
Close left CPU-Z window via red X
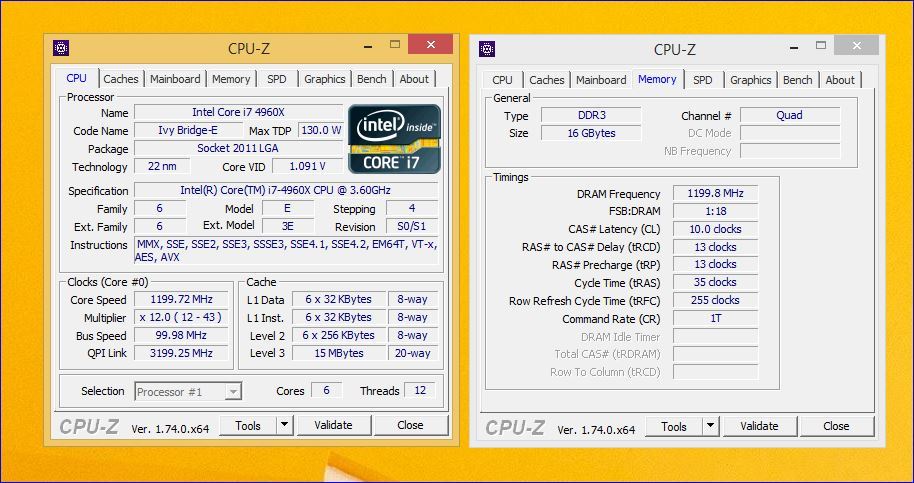(430, 44)
